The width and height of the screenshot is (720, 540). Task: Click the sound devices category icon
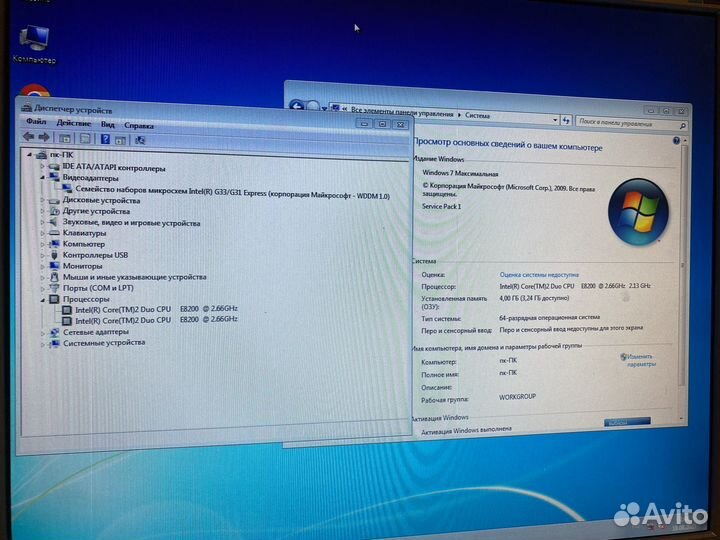point(54,222)
